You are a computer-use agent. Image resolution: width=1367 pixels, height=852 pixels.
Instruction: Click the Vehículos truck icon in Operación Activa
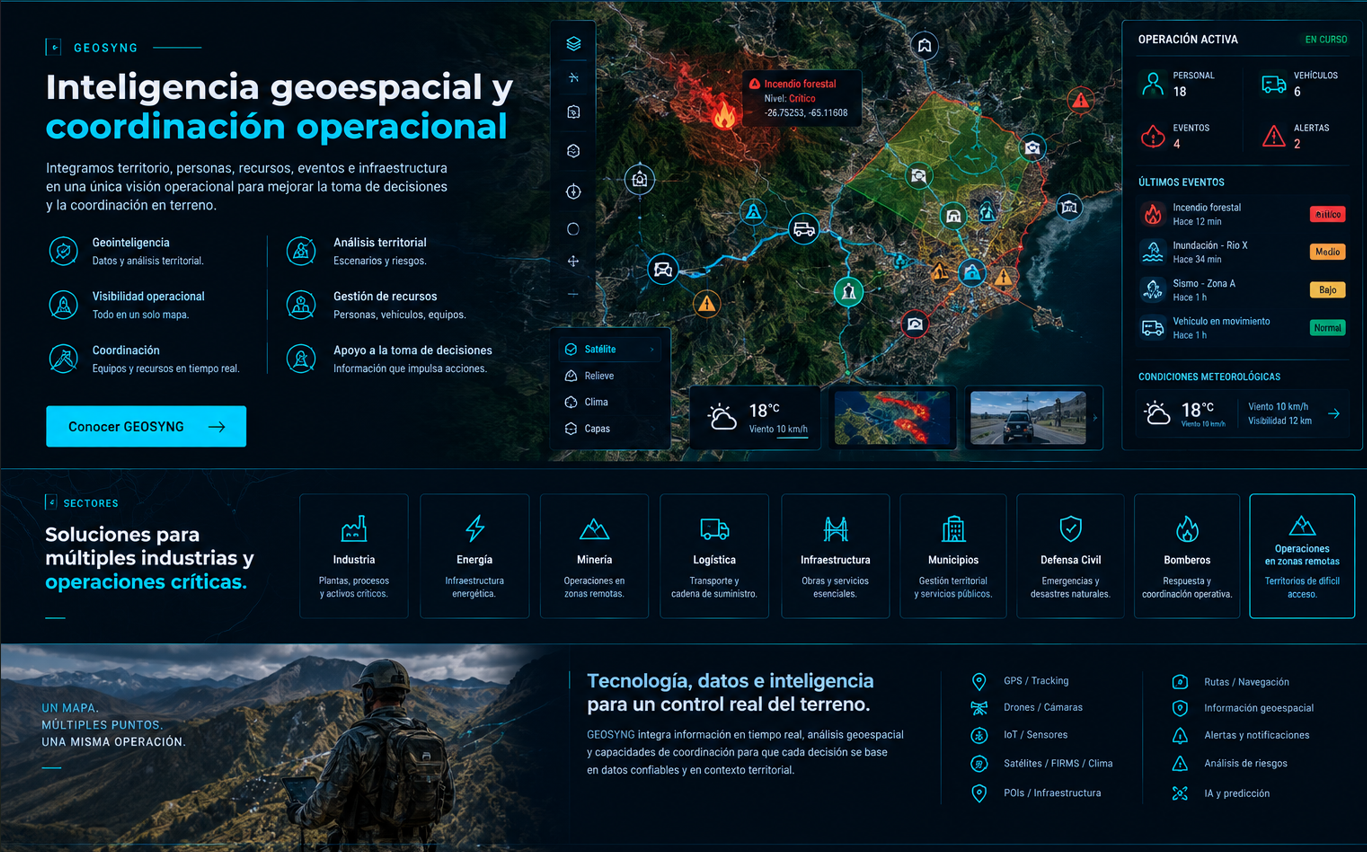click(x=1273, y=85)
